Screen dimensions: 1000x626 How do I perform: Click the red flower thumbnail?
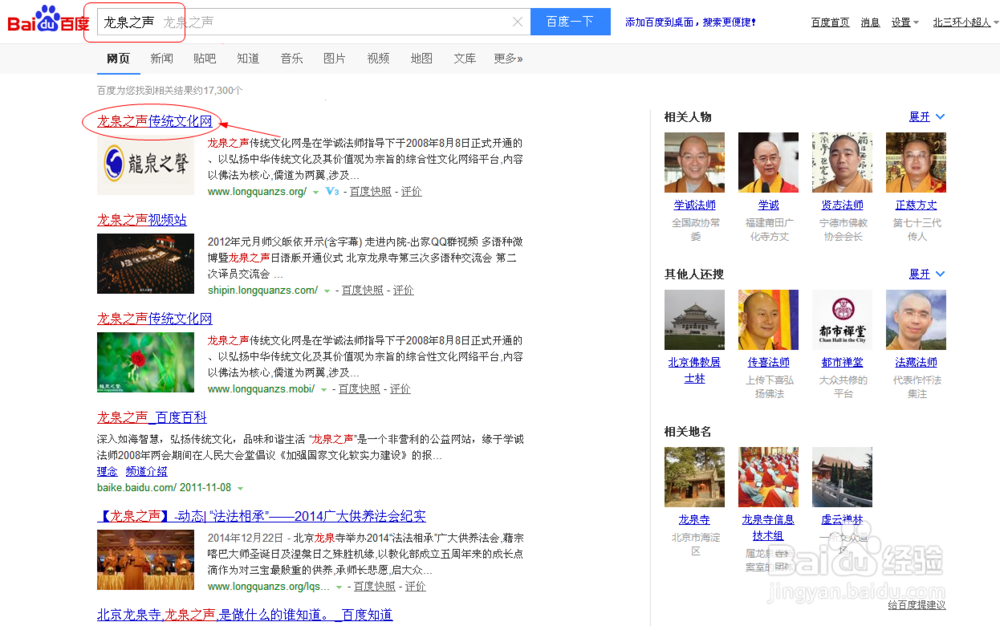pyautogui.click(x=145, y=362)
